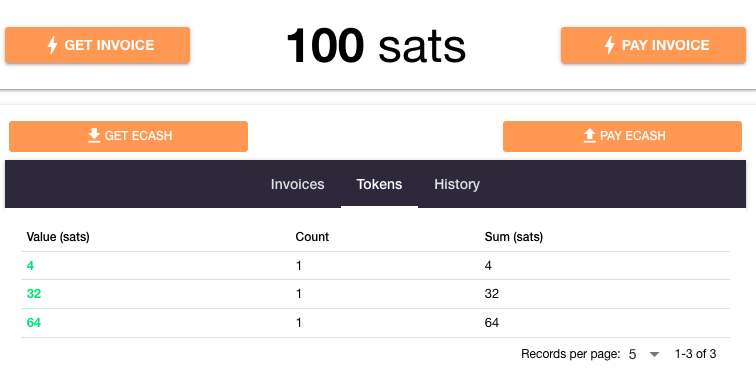Open the Get Invoice dialog

97,45
